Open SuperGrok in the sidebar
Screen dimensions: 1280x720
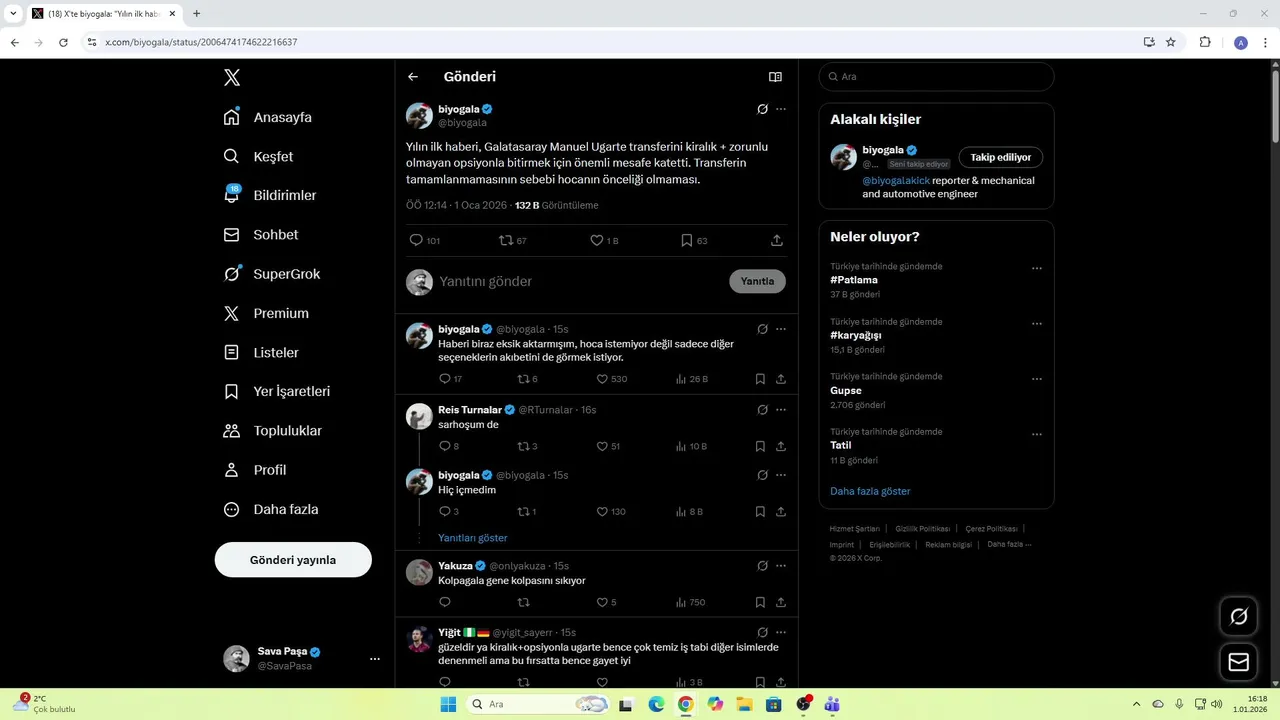click(x=272, y=274)
